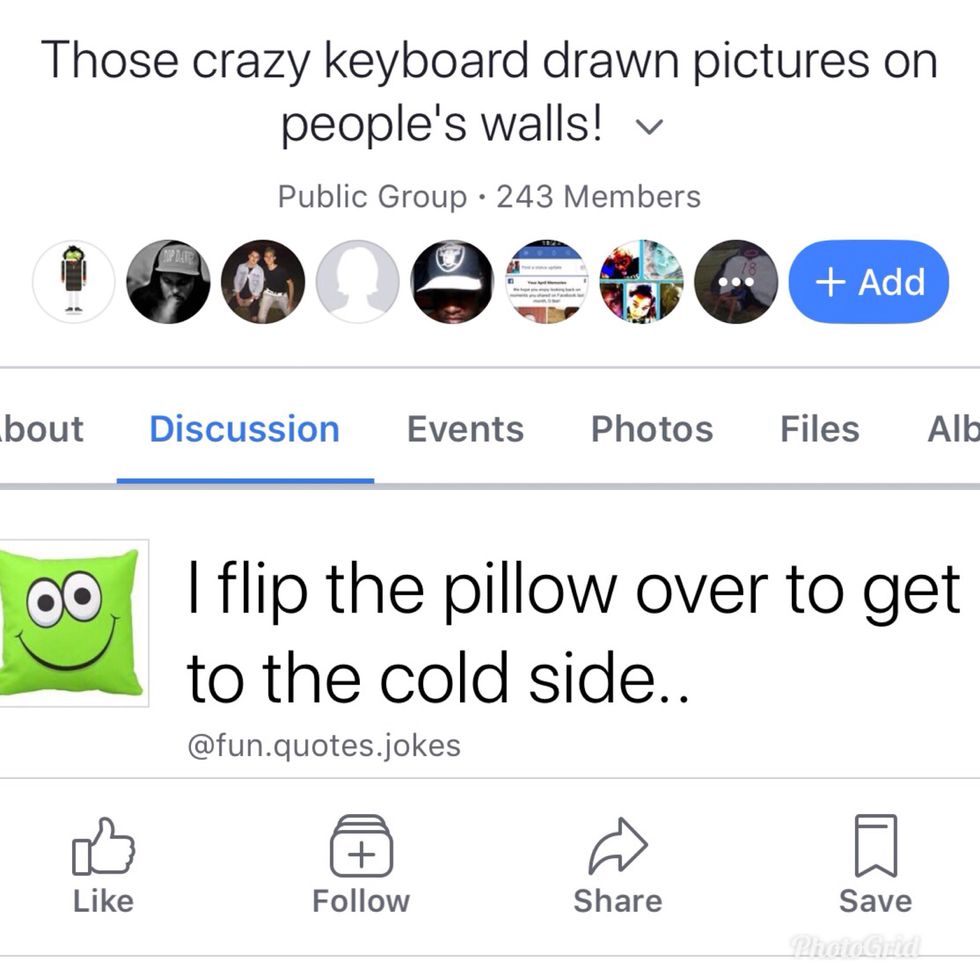Open the blank silhouette member avatar
The image size is (980, 980).
(358, 282)
